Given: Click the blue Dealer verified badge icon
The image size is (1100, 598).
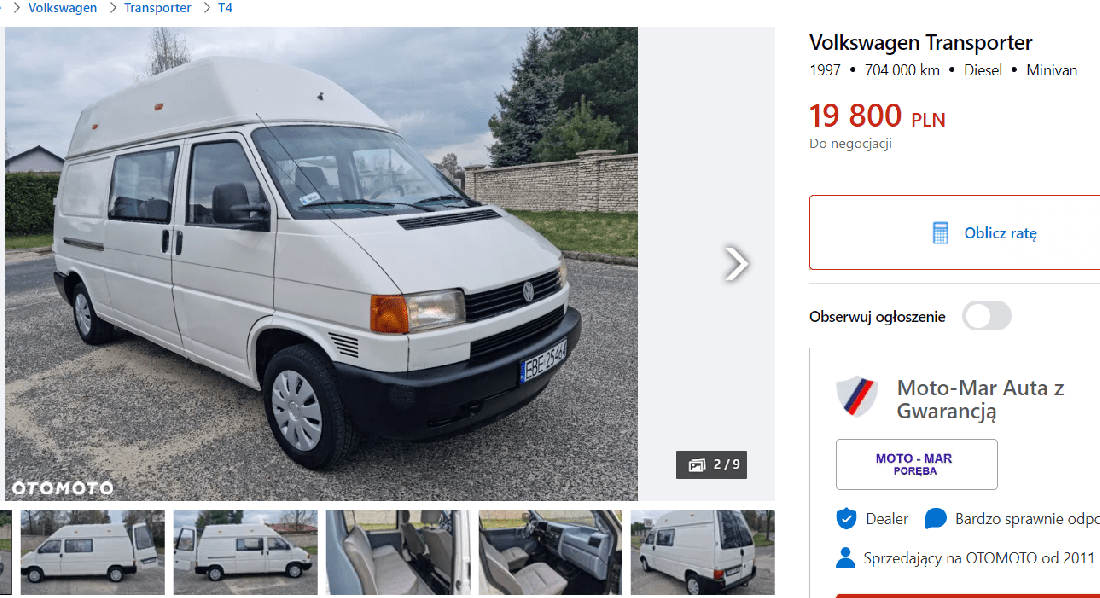Looking at the screenshot, I should point(846,519).
